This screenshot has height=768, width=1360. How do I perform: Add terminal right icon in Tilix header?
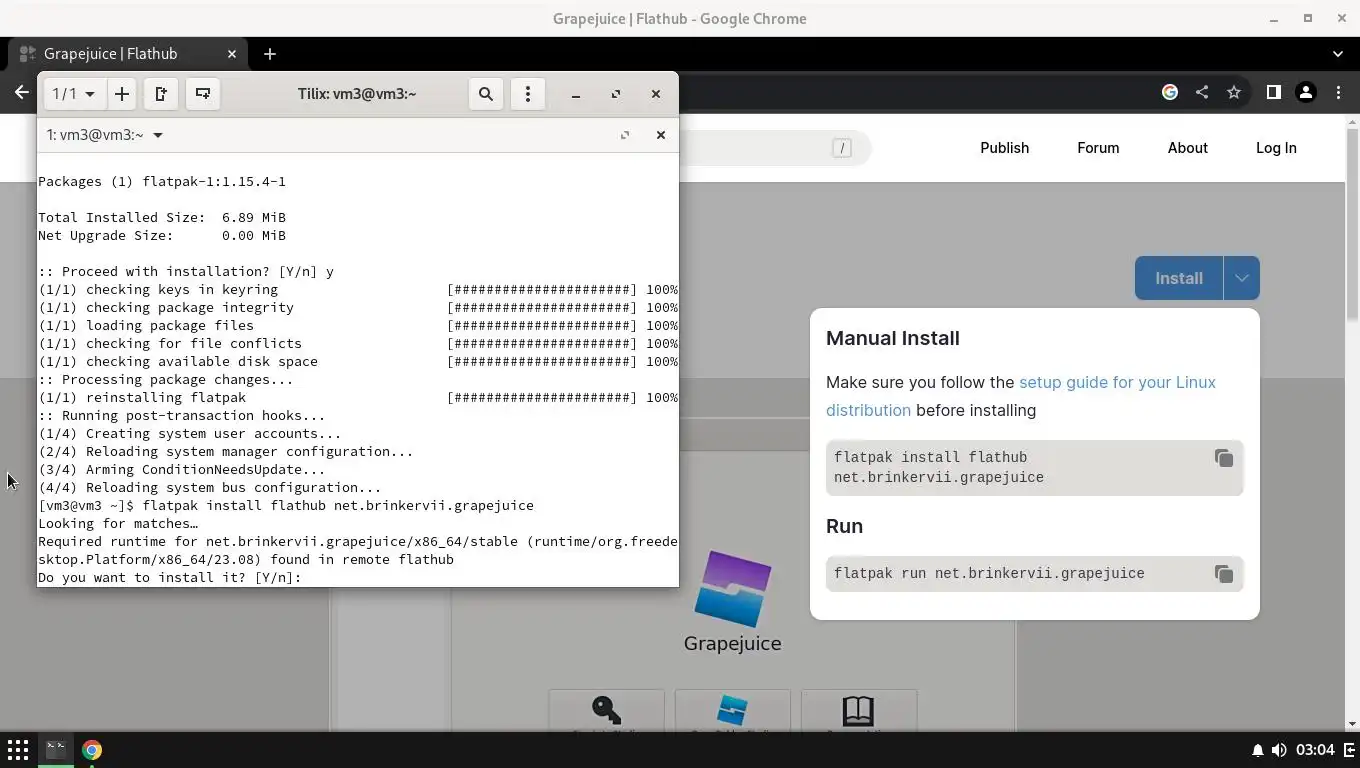click(x=161, y=94)
